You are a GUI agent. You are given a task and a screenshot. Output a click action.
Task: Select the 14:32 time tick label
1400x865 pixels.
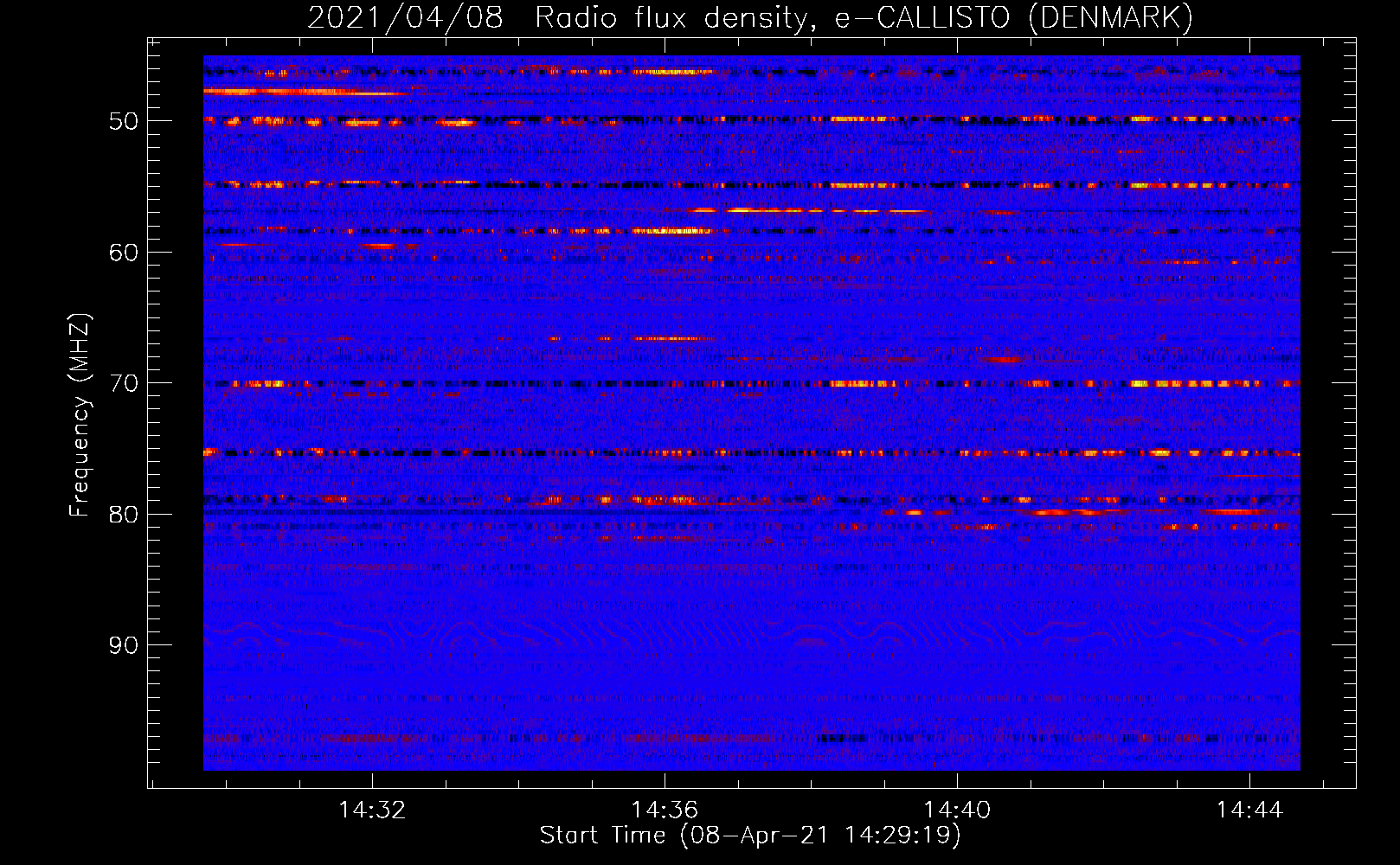point(372,811)
